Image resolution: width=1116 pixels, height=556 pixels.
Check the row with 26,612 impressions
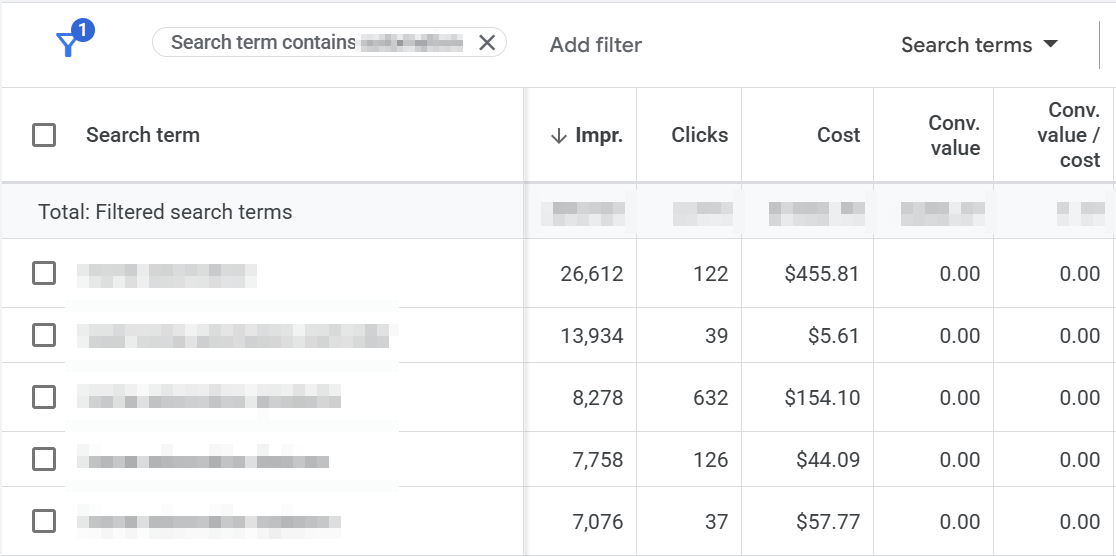pyautogui.click(x=44, y=273)
